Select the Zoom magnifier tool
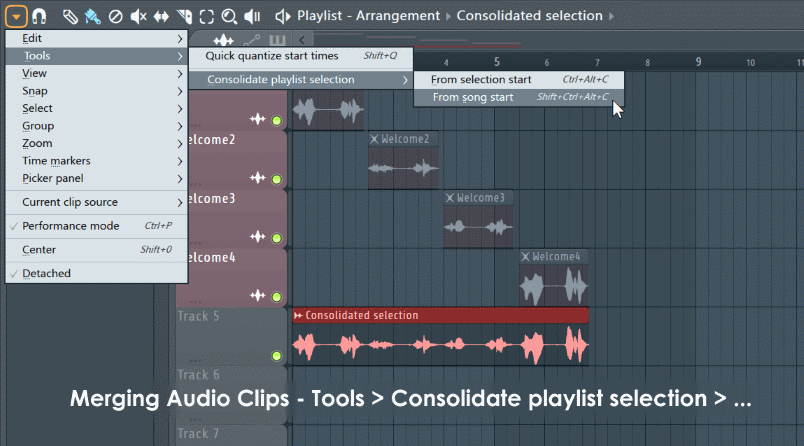This screenshot has height=446, width=804. [x=229, y=16]
